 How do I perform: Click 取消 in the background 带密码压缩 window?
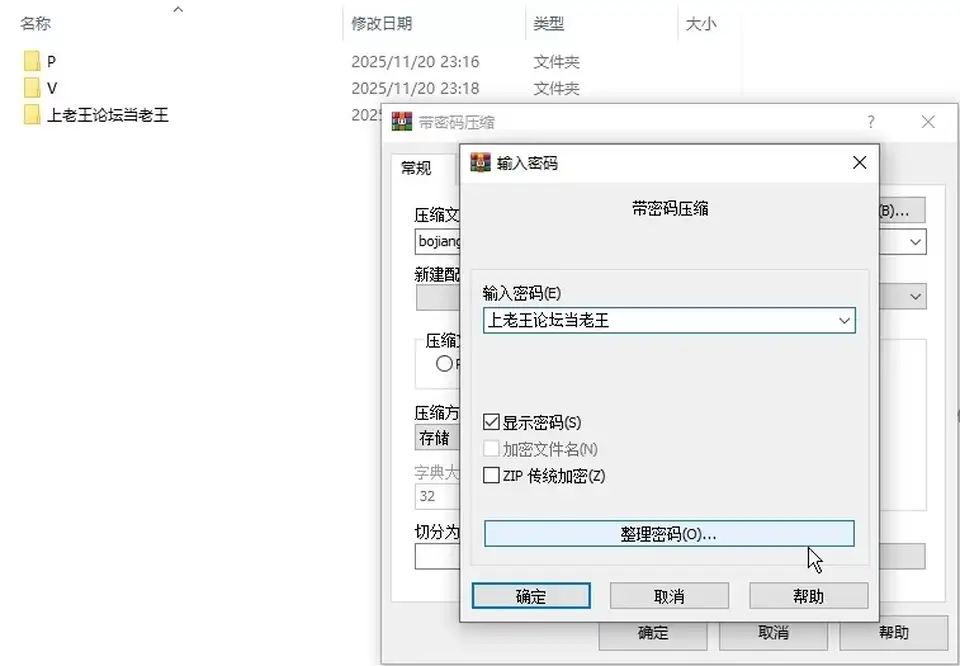click(773, 635)
